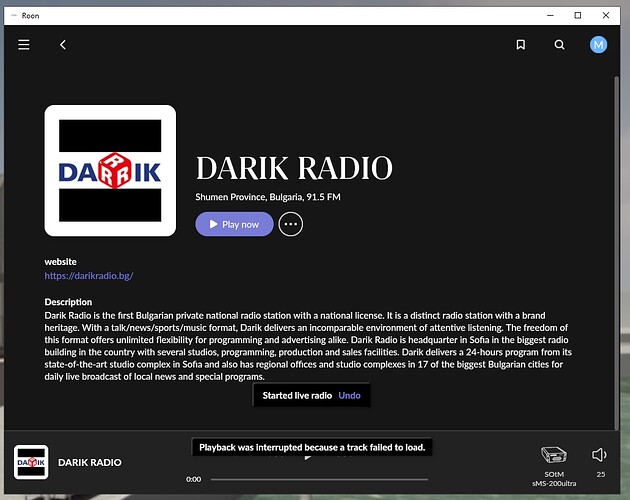Go back using the back arrow
Viewport: 630px width, 500px height.
pyautogui.click(x=63, y=45)
